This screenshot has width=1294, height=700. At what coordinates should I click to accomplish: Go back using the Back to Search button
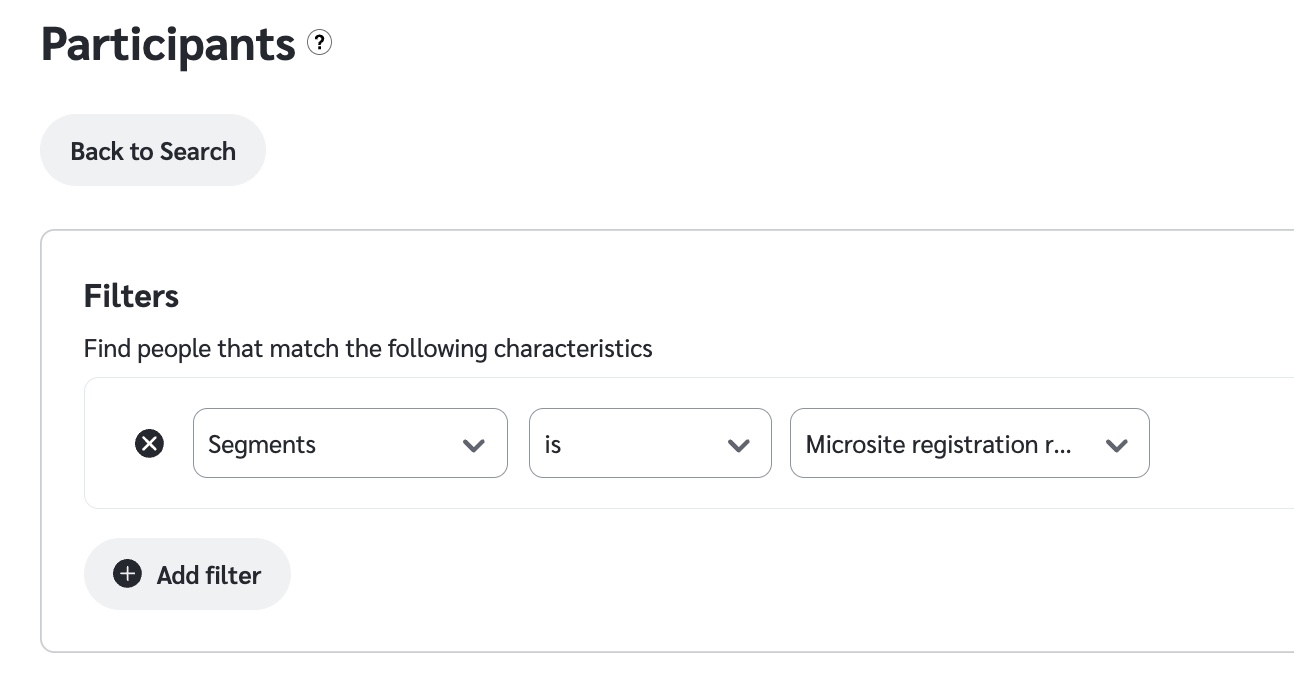(153, 150)
